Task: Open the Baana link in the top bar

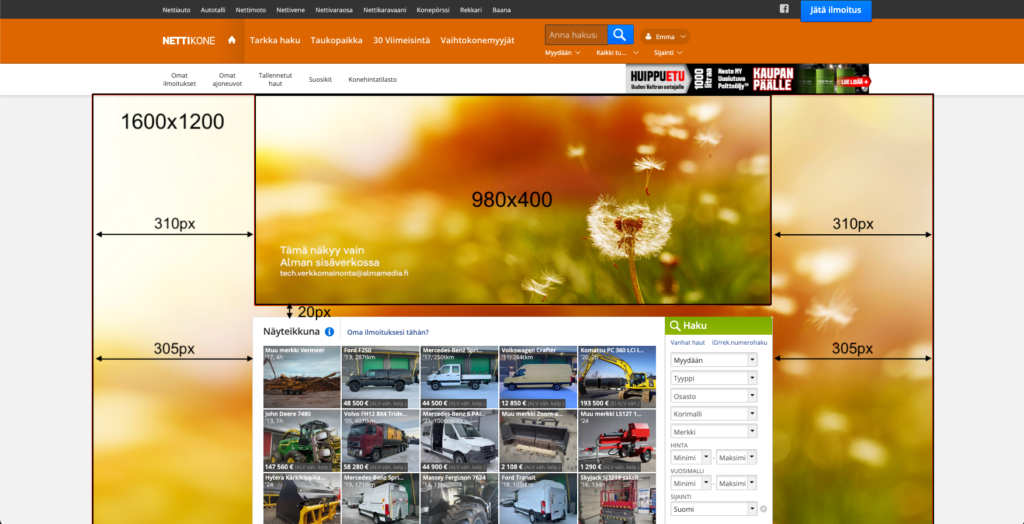Action: [x=502, y=10]
